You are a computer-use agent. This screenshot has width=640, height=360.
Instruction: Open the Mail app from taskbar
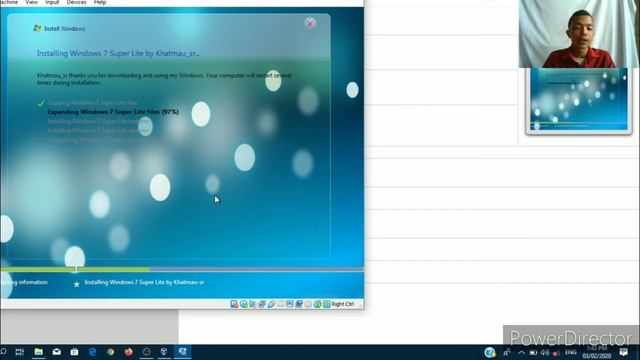(x=56, y=351)
